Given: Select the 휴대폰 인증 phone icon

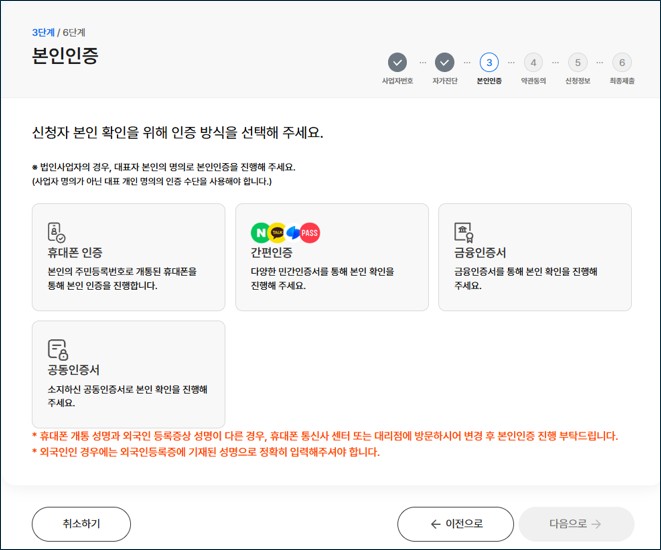Looking at the screenshot, I should click(56, 232).
